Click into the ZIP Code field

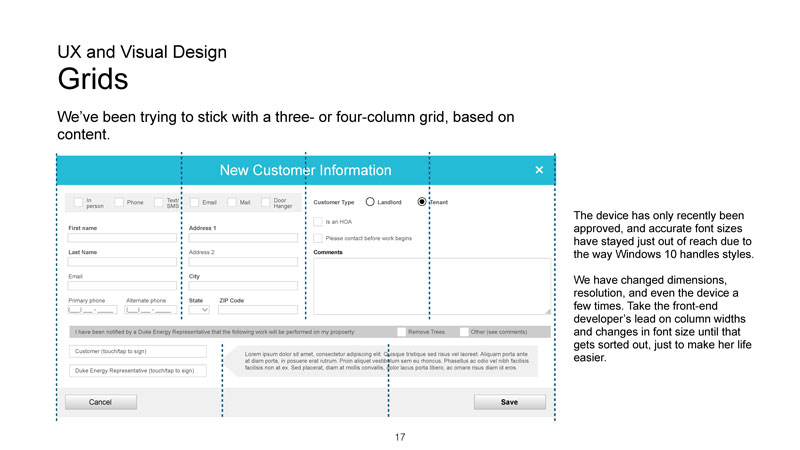(x=258, y=309)
